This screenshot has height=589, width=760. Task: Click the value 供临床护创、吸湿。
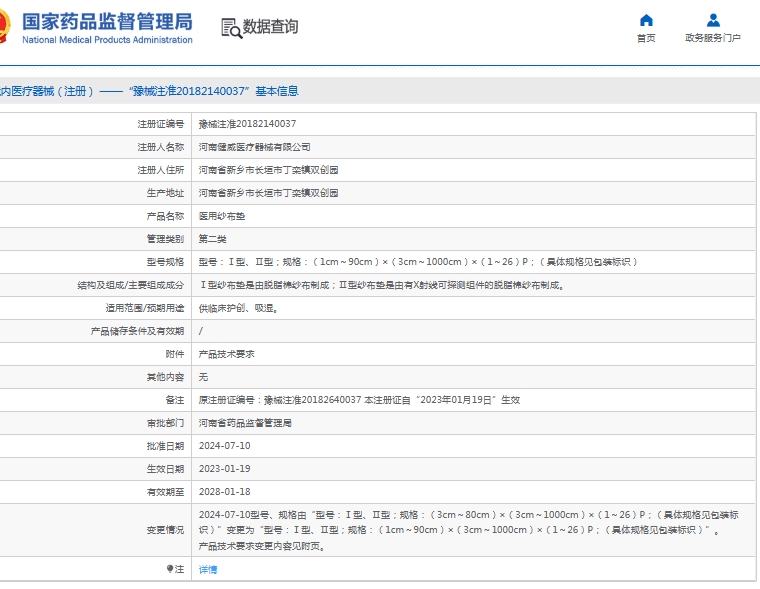(238, 308)
